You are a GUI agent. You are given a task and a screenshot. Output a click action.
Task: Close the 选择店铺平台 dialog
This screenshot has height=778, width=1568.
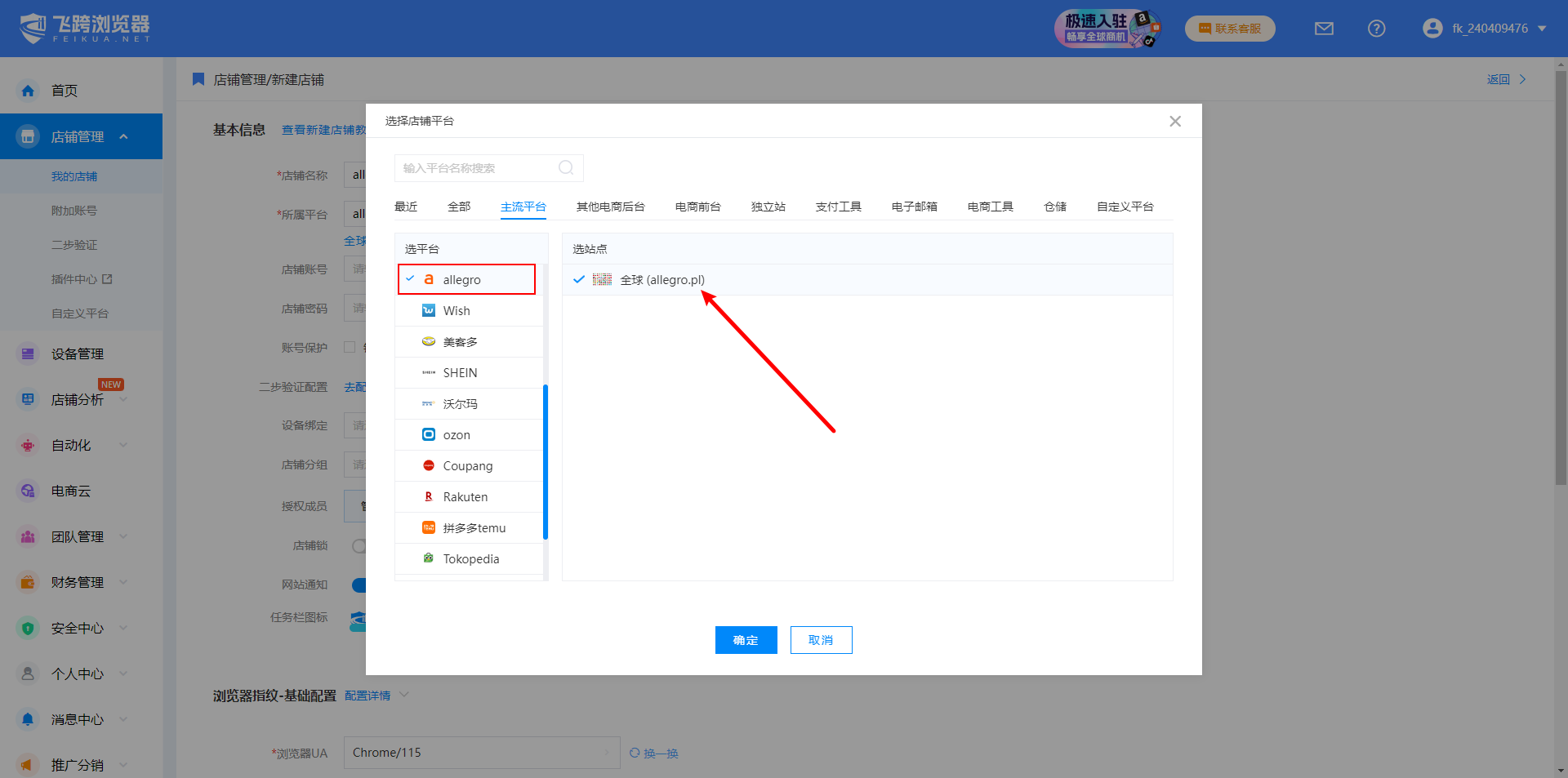[1175, 121]
